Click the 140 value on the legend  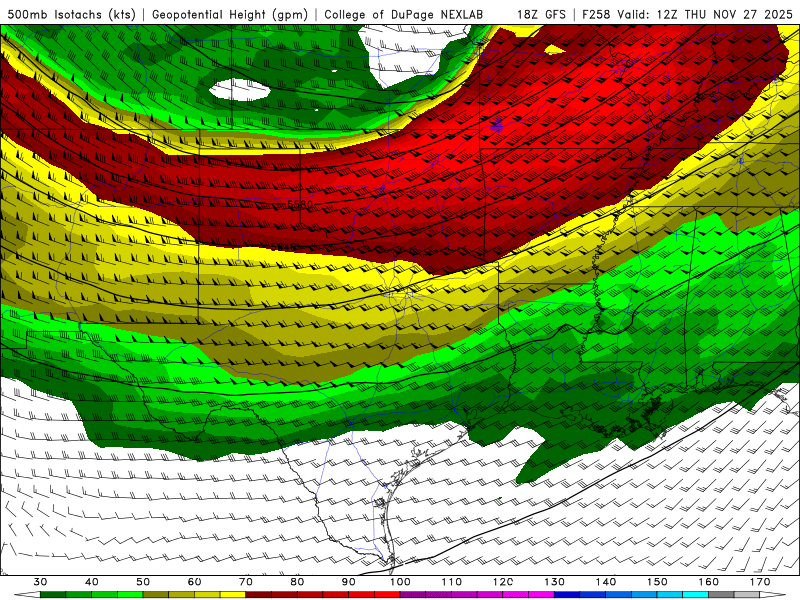(x=606, y=582)
